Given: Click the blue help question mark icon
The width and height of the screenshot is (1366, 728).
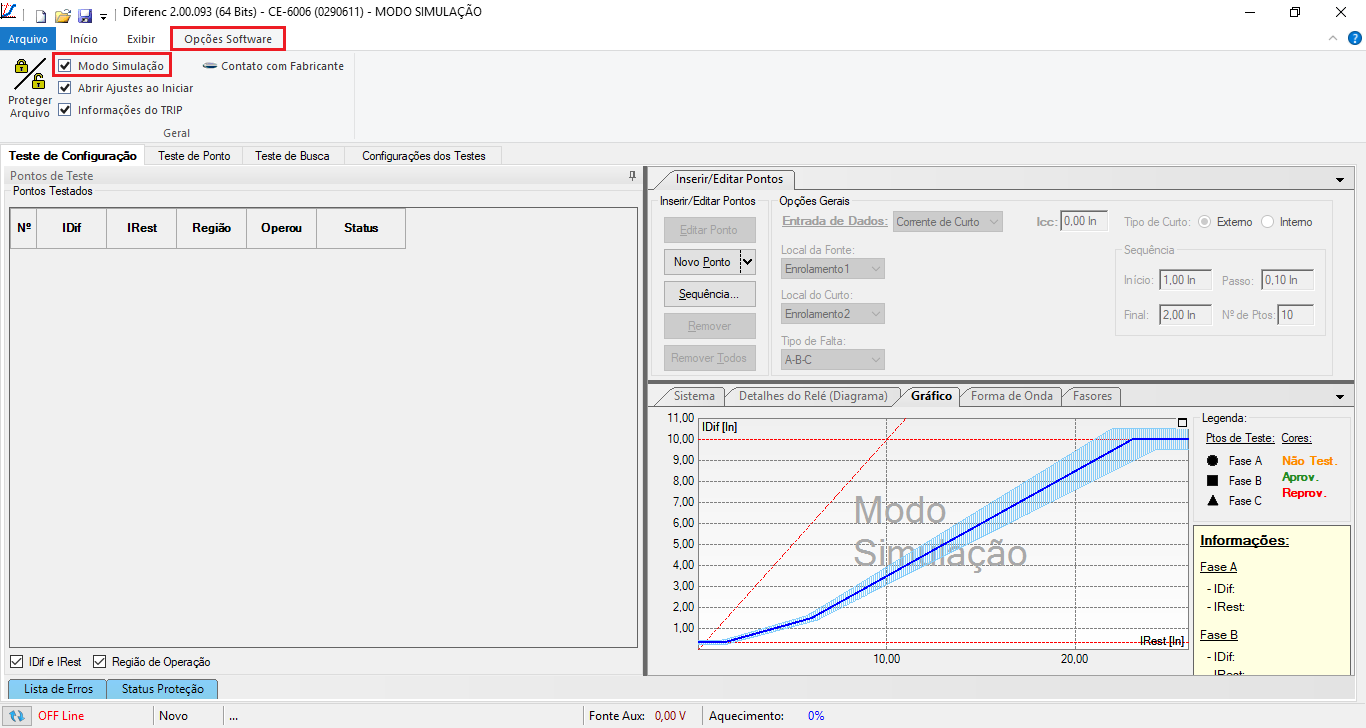Looking at the screenshot, I should [1354, 39].
